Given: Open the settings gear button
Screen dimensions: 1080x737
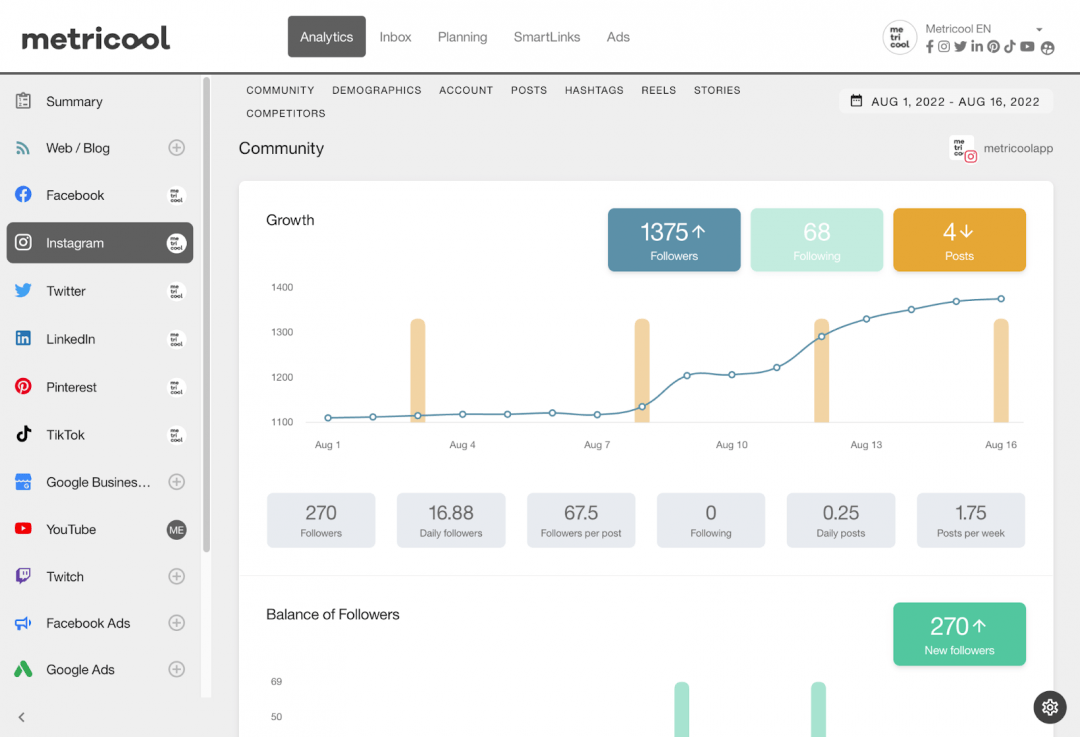Looking at the screenshot, I should 1049,707.
